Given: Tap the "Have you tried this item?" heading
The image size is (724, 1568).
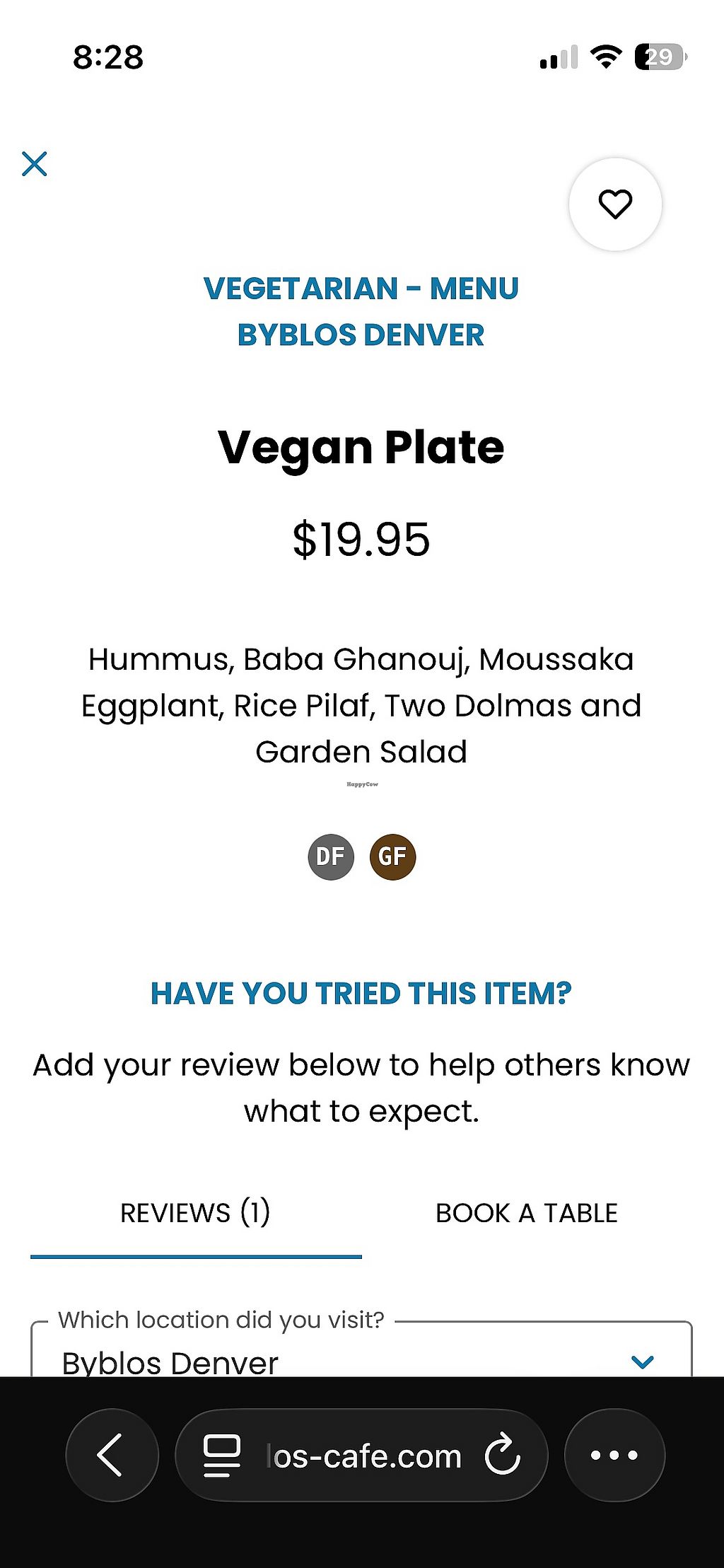Looking at the screenshot, I should coord(361,993).
